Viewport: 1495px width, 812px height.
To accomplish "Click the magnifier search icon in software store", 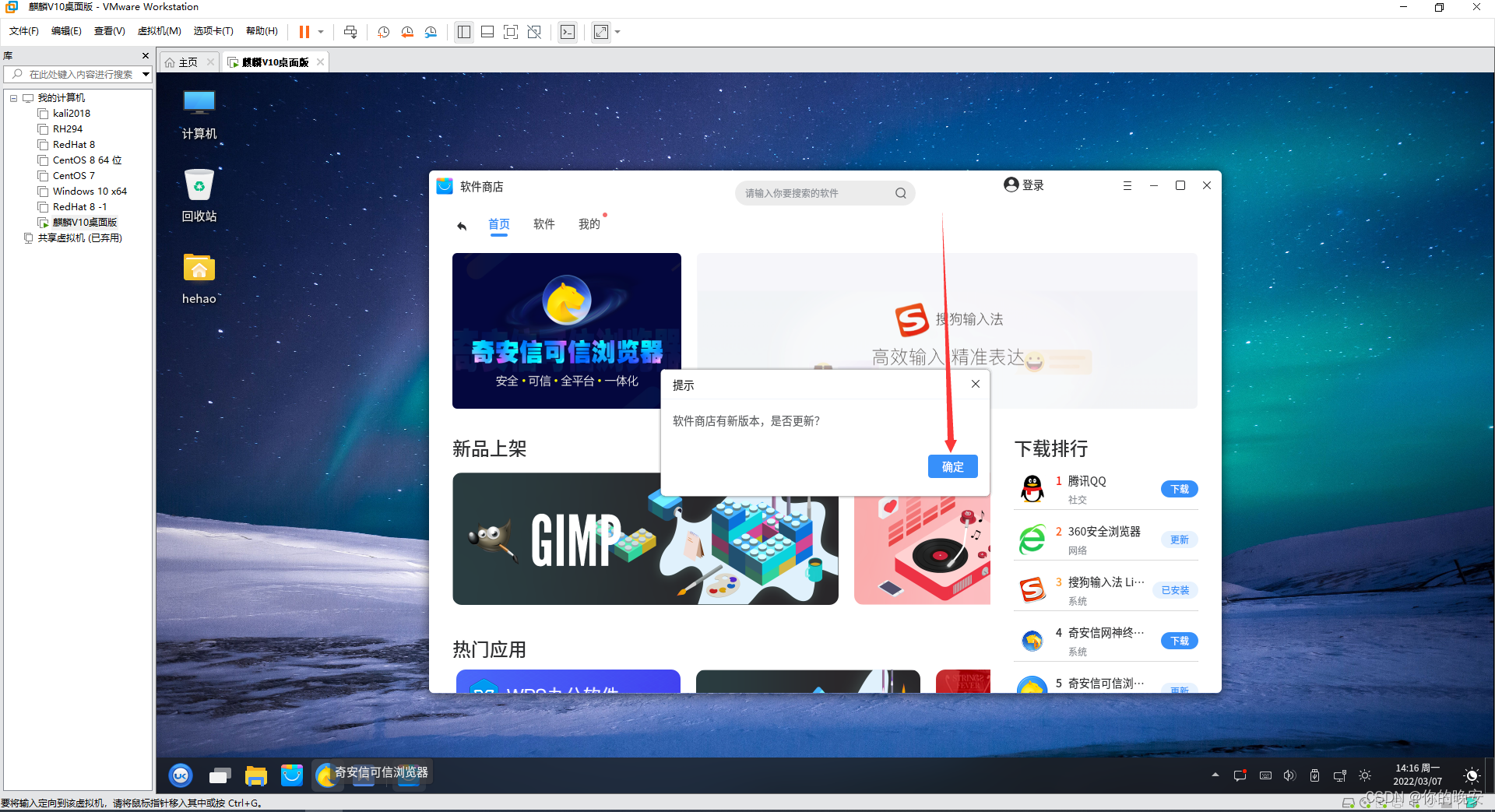I will [x=901, y=193].
